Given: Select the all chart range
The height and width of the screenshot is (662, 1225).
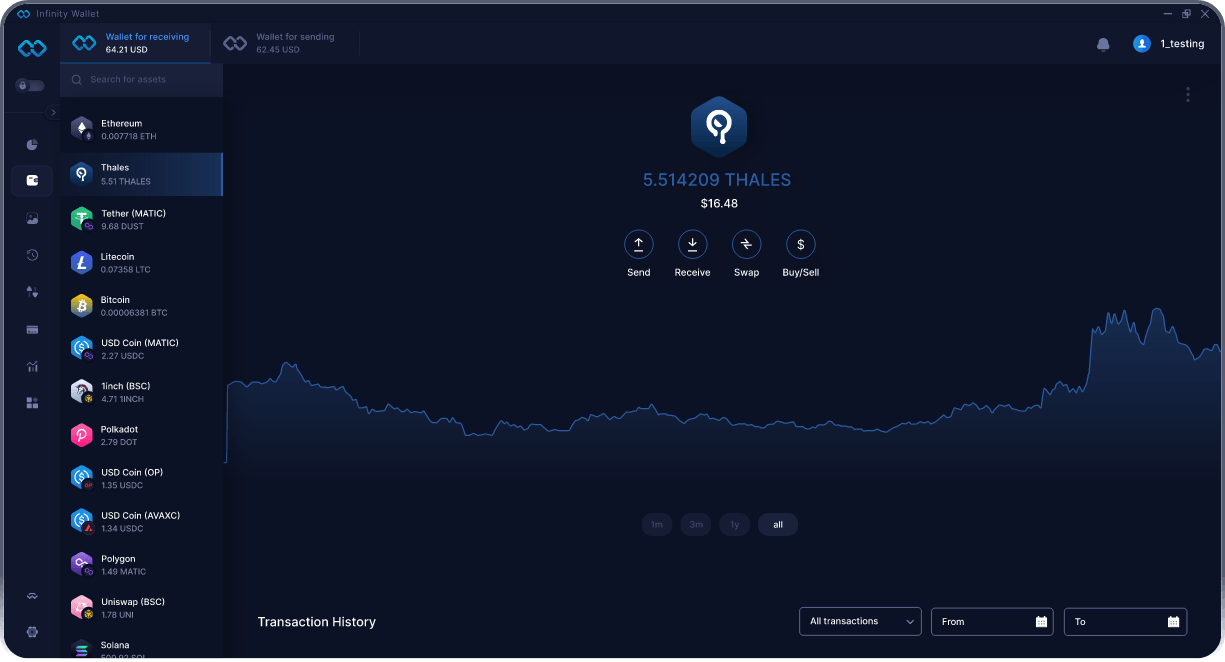Looking at the screenshot, I should [778, 525].
